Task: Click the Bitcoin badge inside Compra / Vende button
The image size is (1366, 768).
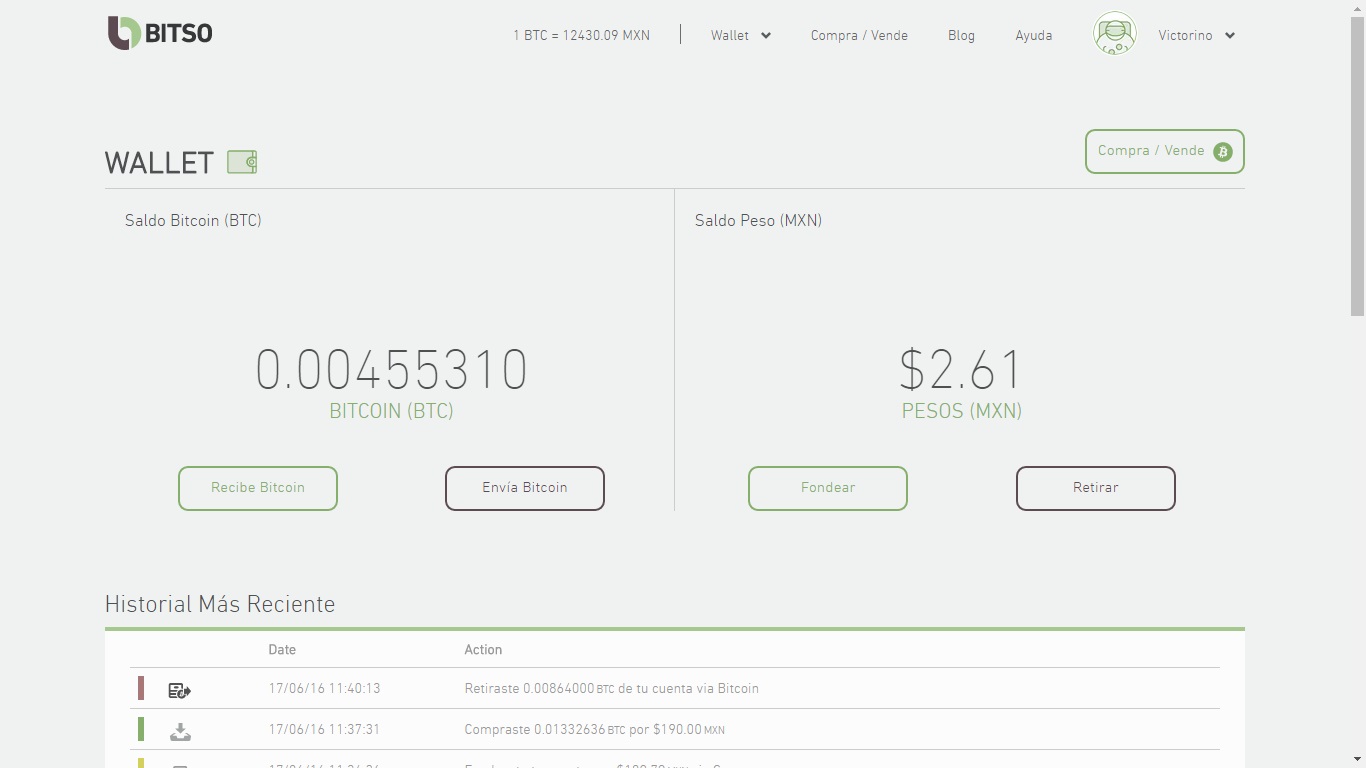Action: pos(1222,151)
